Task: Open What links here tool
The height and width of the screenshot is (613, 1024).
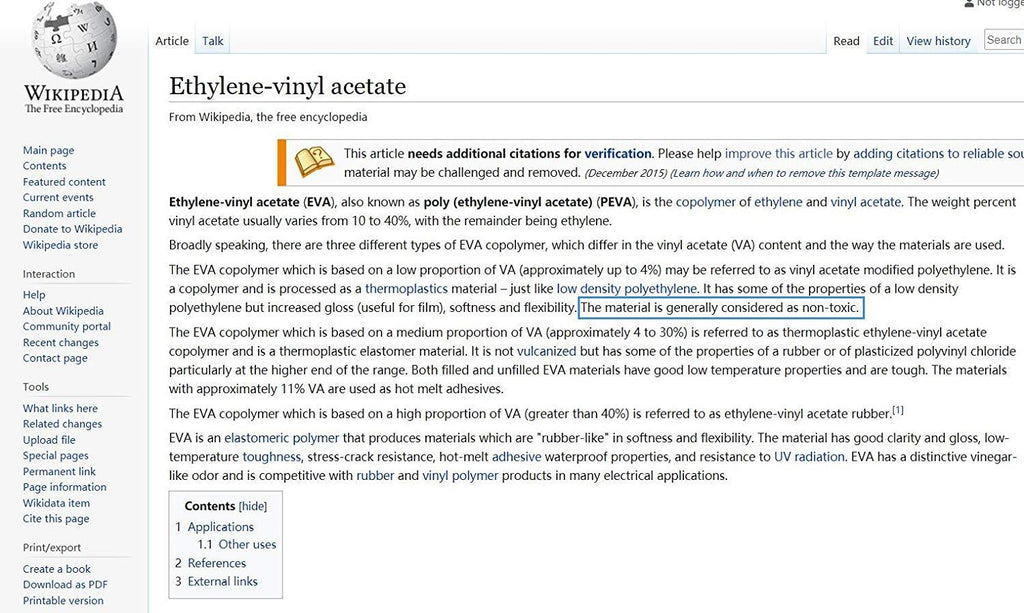Action: point(60,409)
